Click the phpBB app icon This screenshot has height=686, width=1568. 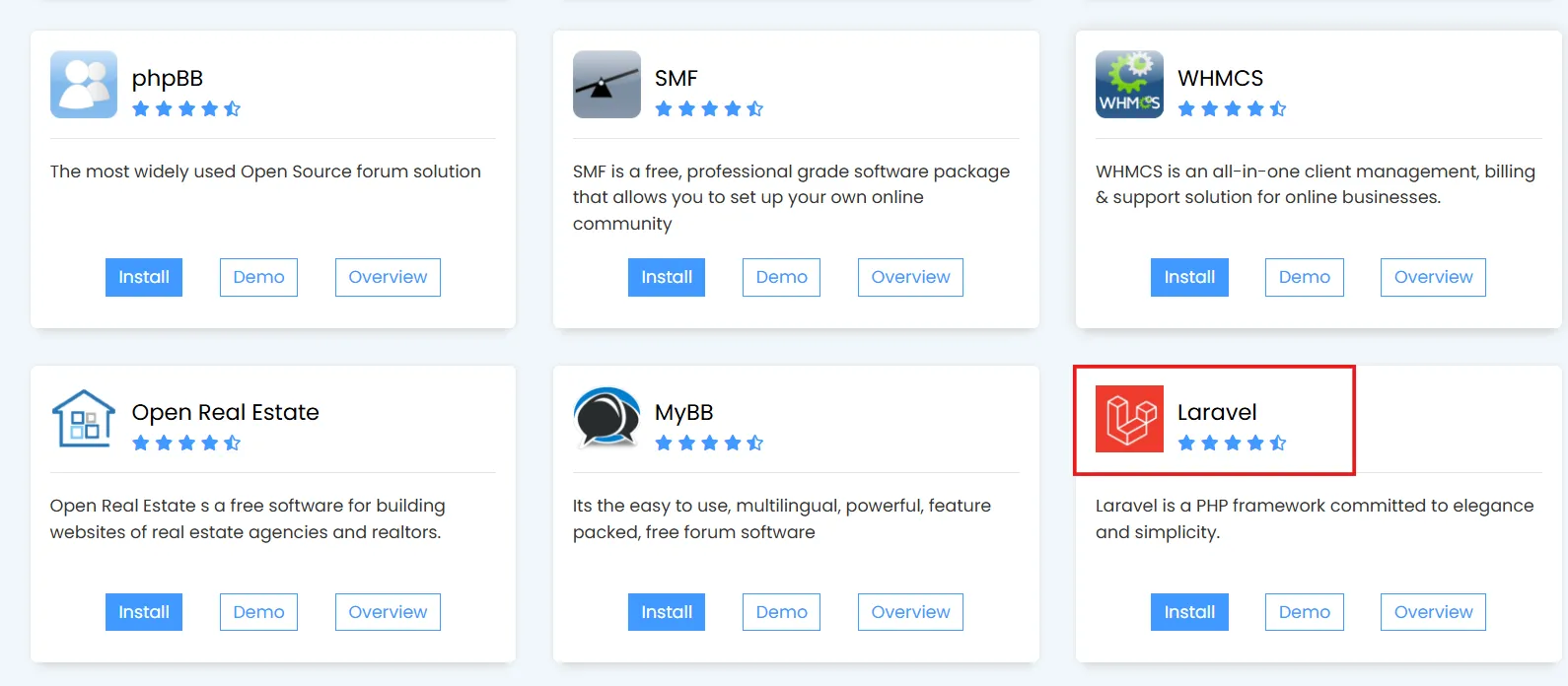[84, 85]
